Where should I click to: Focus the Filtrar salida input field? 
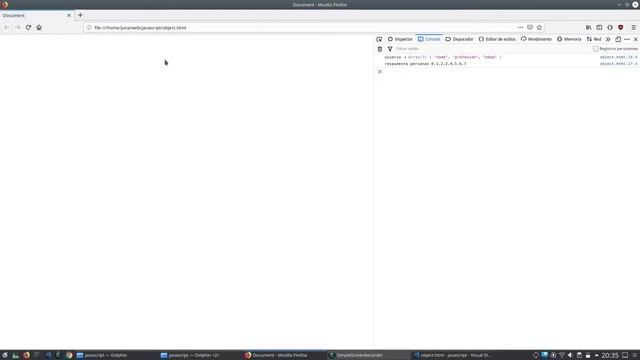[x=492, y=49]
